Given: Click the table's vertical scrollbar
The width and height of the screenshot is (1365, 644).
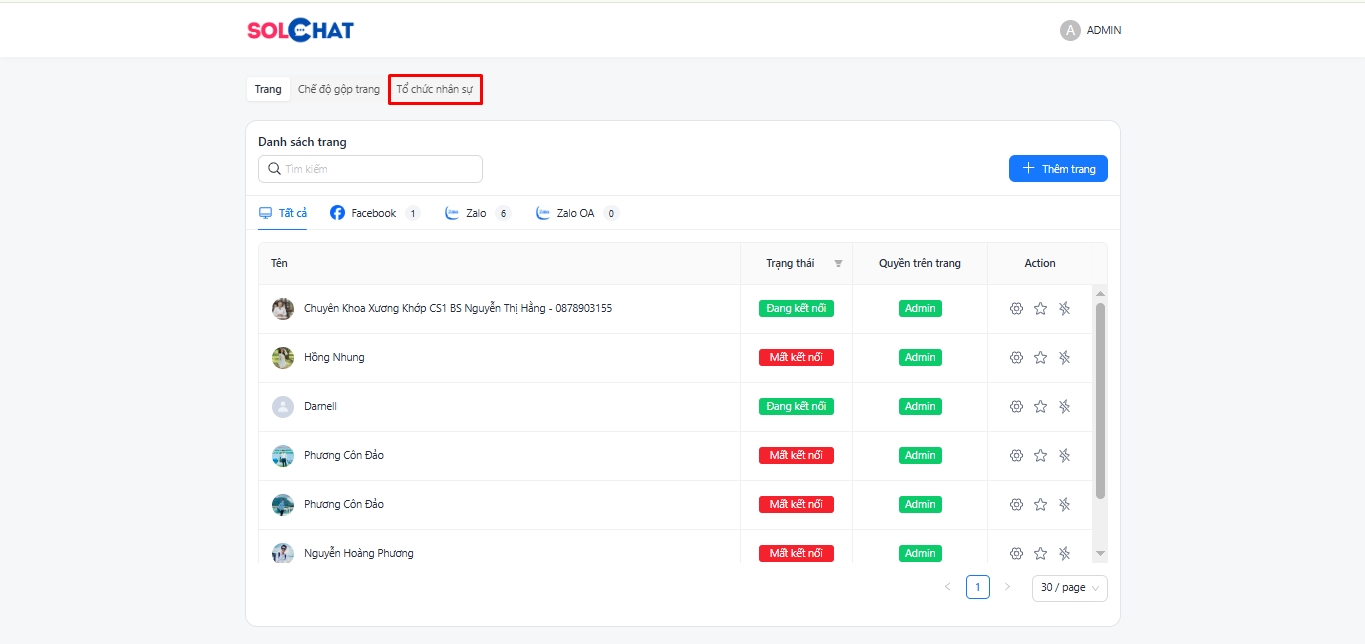Looking at the screenshot, I should 1100,400.
